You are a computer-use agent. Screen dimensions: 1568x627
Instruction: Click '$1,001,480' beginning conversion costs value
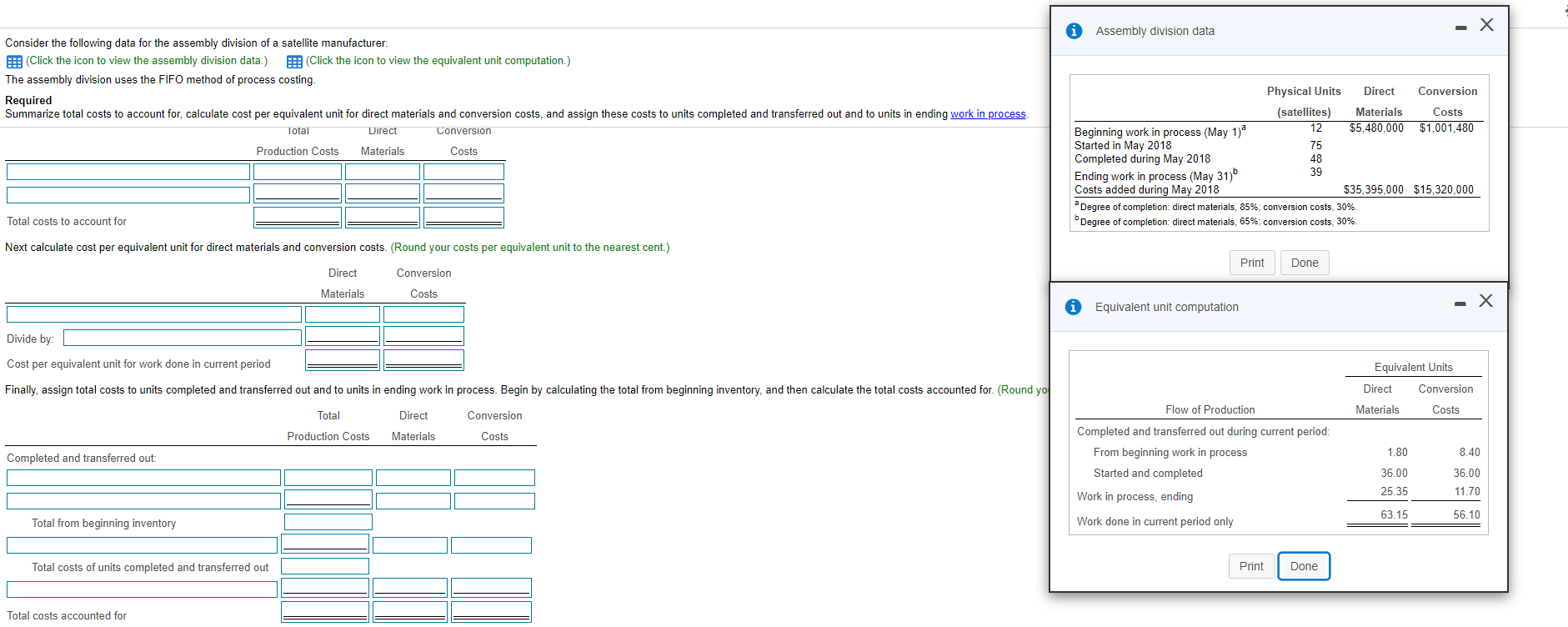1446,128
